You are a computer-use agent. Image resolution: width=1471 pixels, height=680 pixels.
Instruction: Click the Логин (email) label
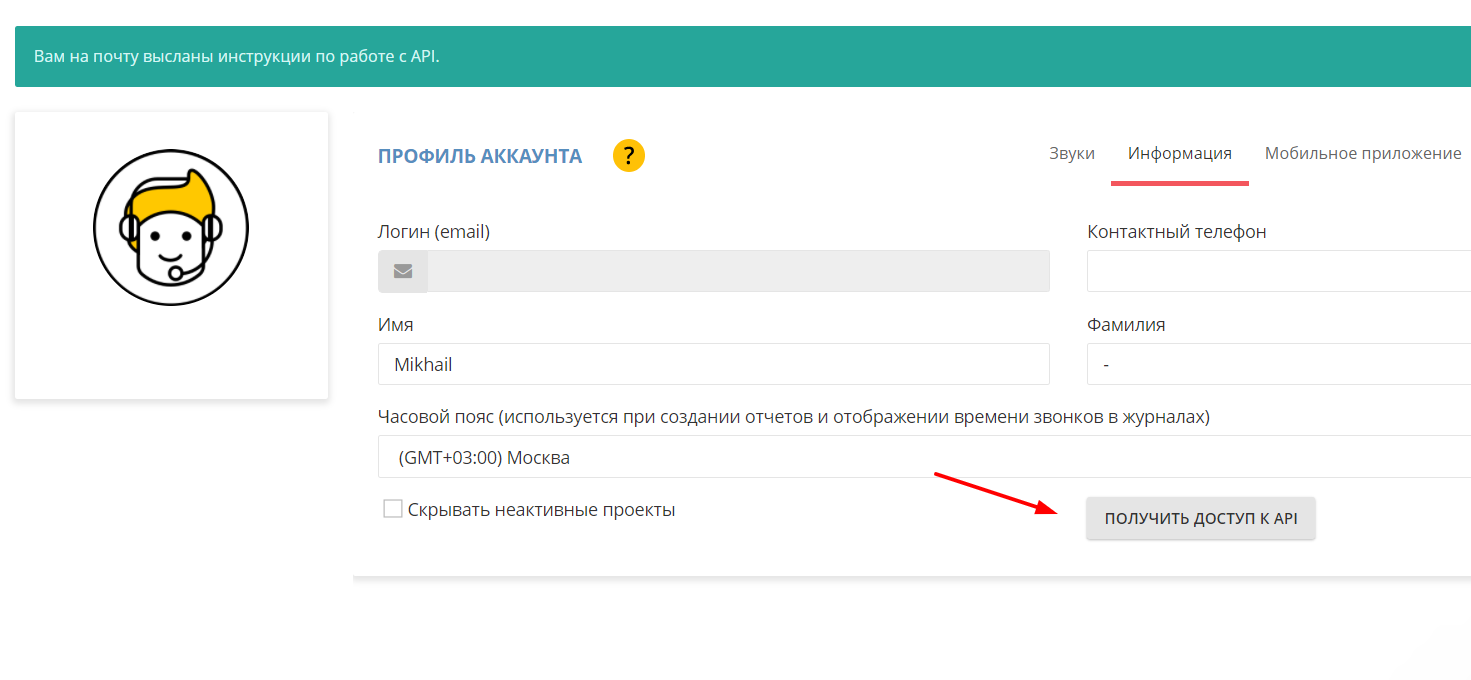coord(433,232)
